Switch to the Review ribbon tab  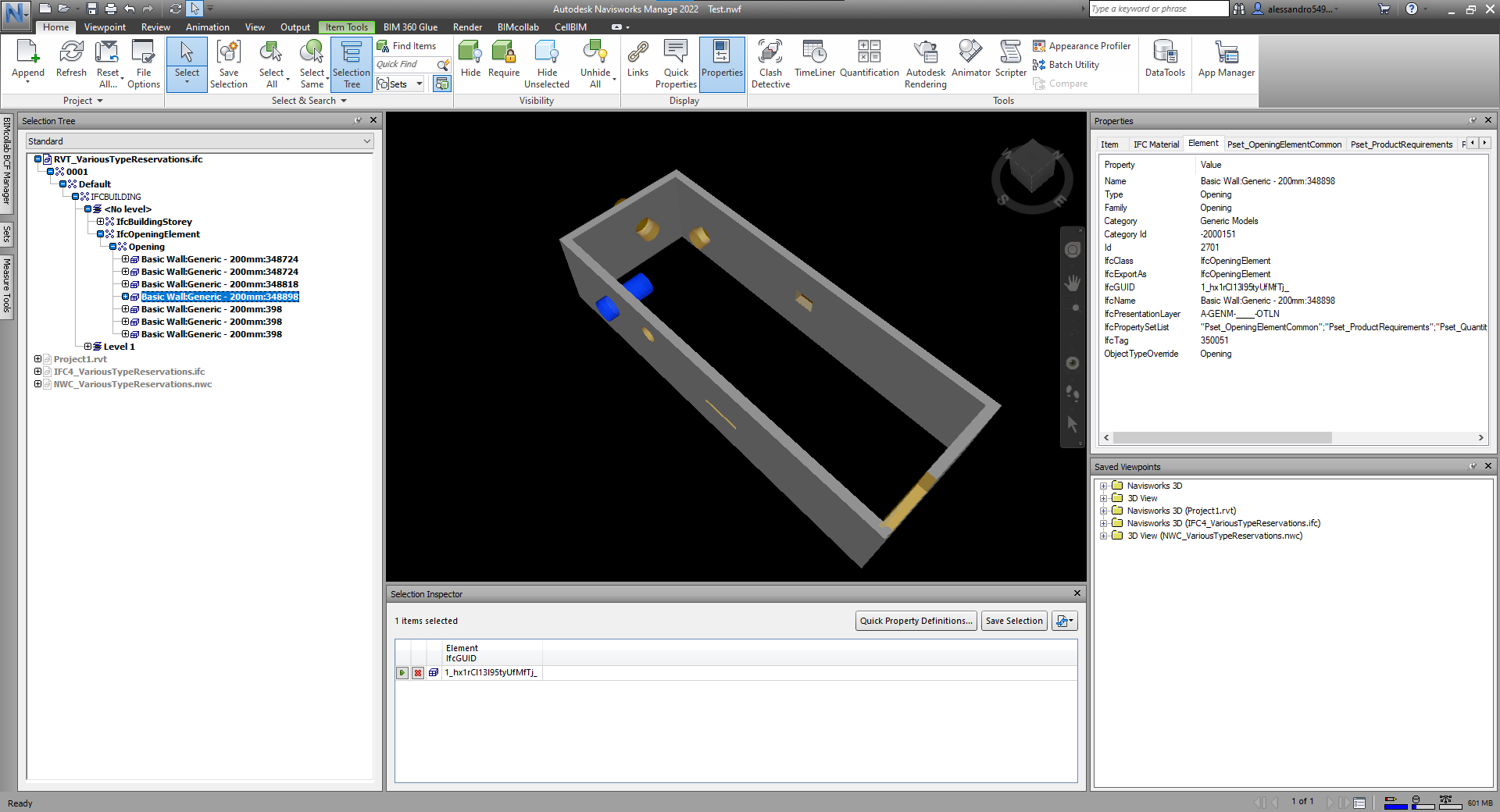point(155,27)
